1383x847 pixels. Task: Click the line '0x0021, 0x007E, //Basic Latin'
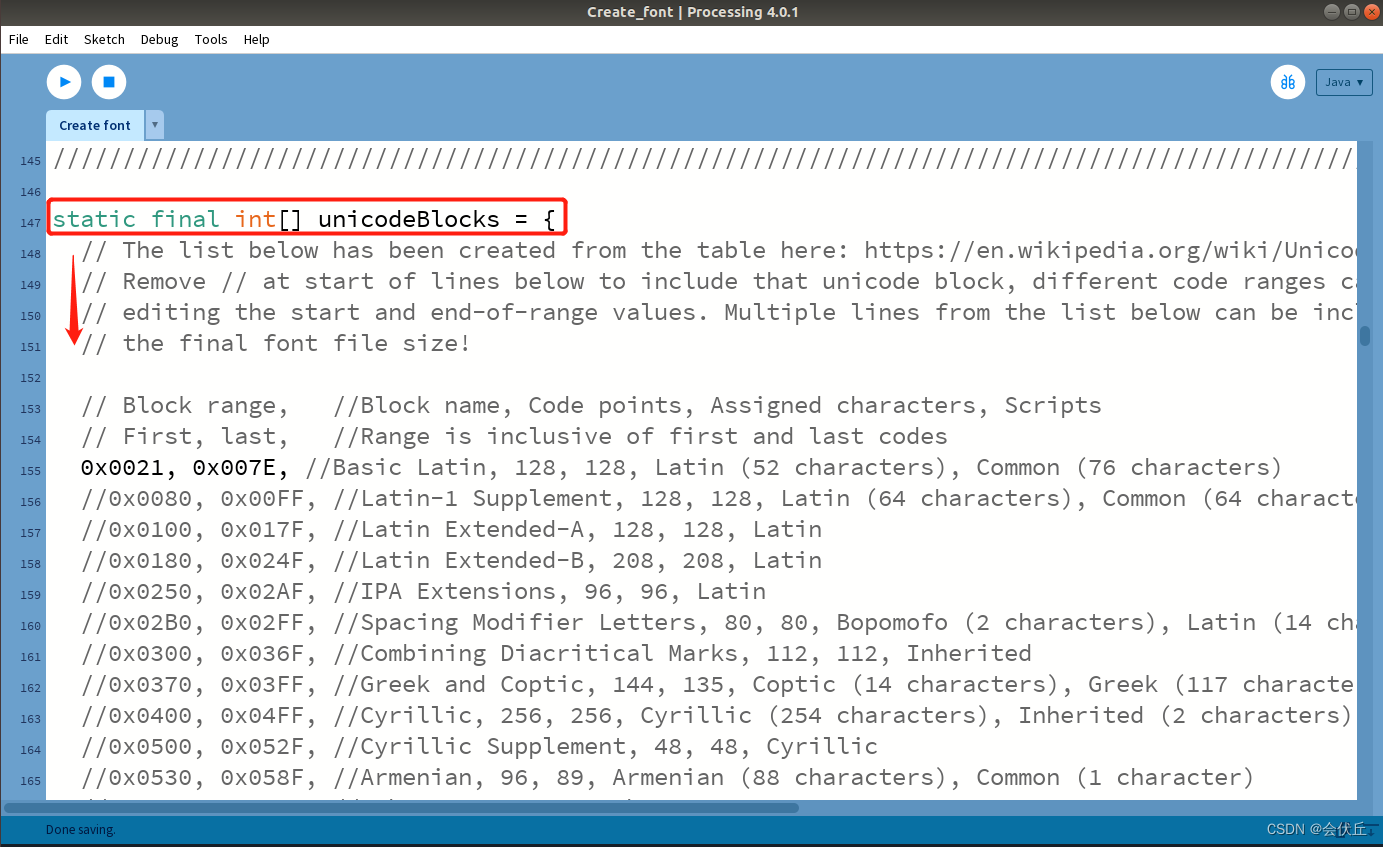681,467
